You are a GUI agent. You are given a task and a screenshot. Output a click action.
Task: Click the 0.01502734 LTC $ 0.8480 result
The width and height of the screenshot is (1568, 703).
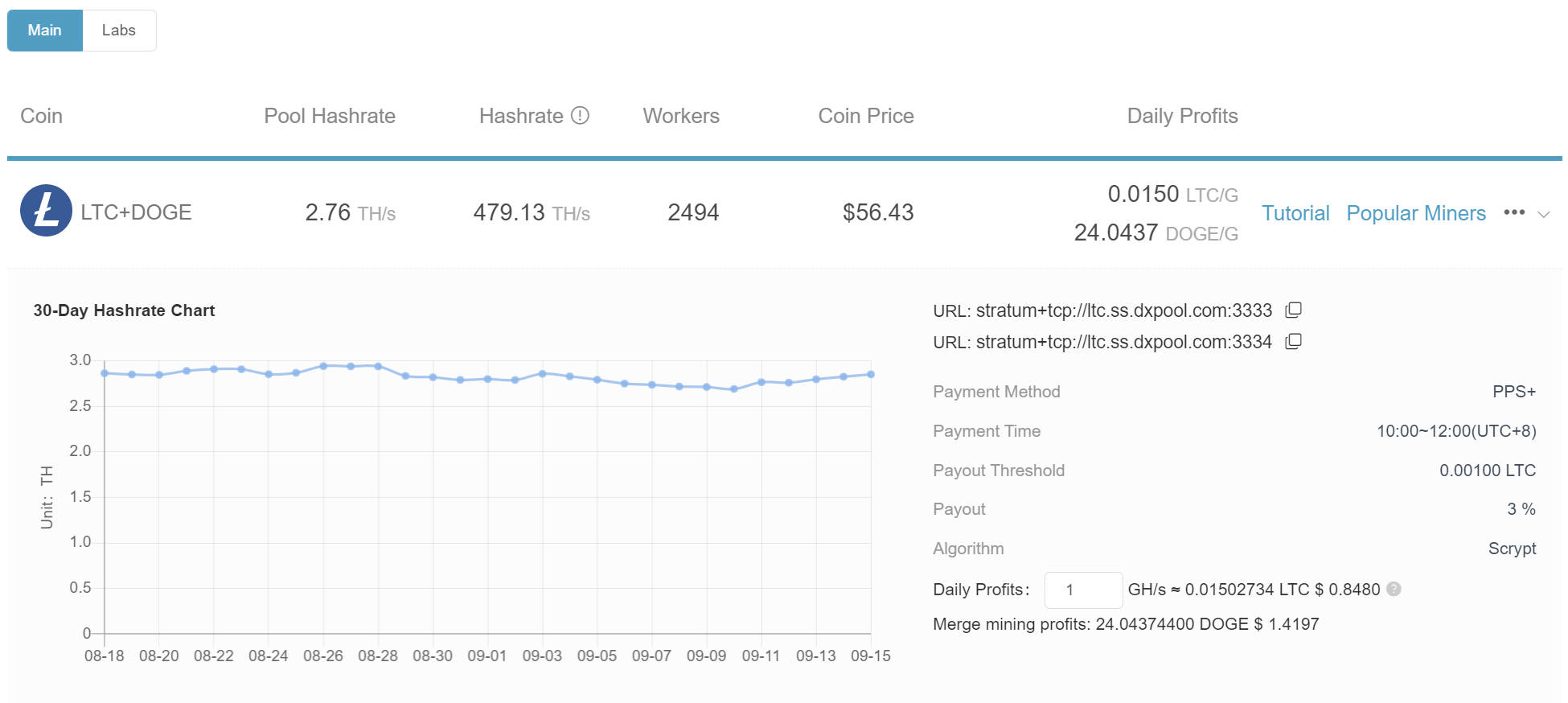pos(1283,590)
